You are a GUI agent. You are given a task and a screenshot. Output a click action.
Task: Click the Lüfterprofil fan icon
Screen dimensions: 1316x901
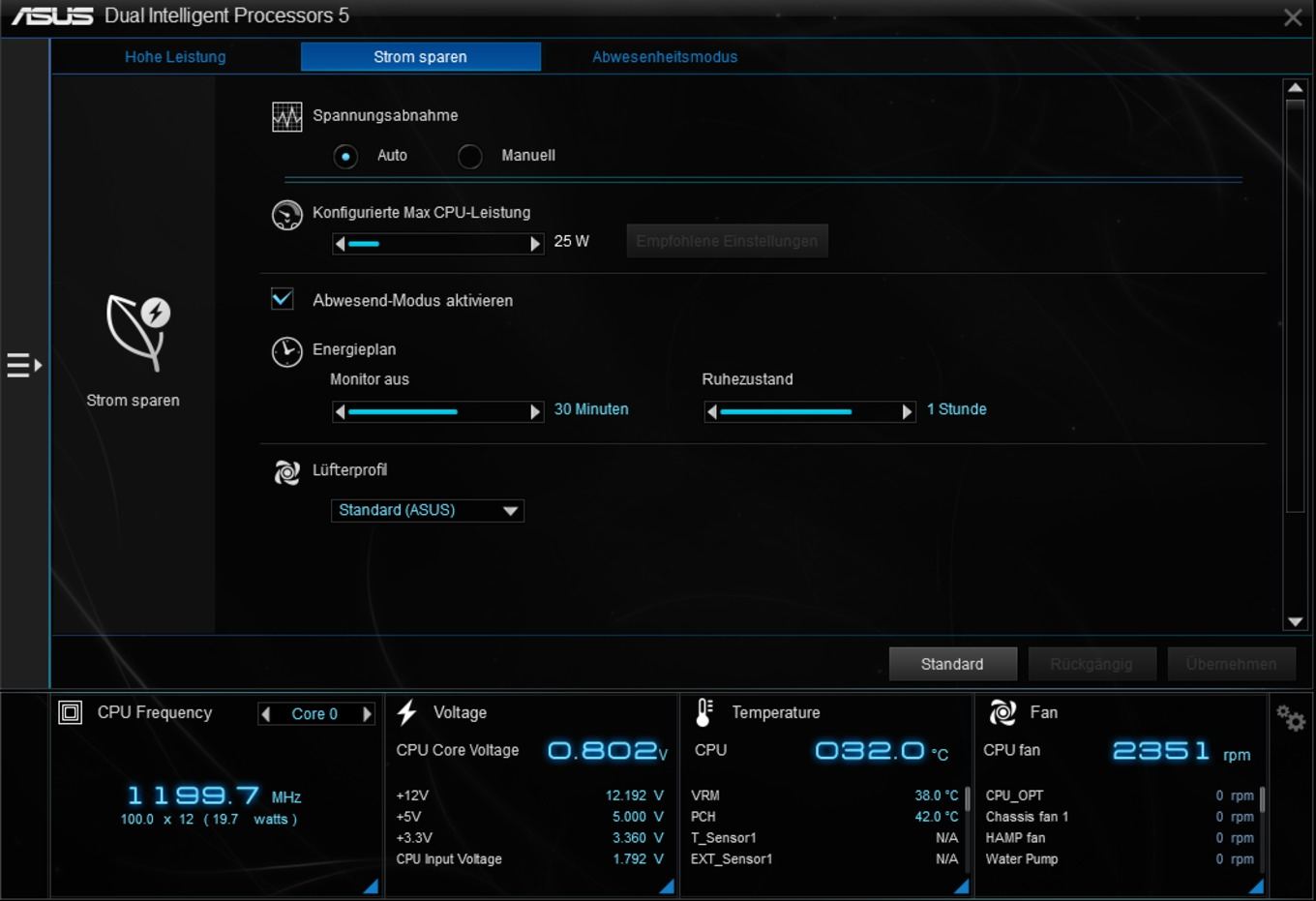[286, 471]
